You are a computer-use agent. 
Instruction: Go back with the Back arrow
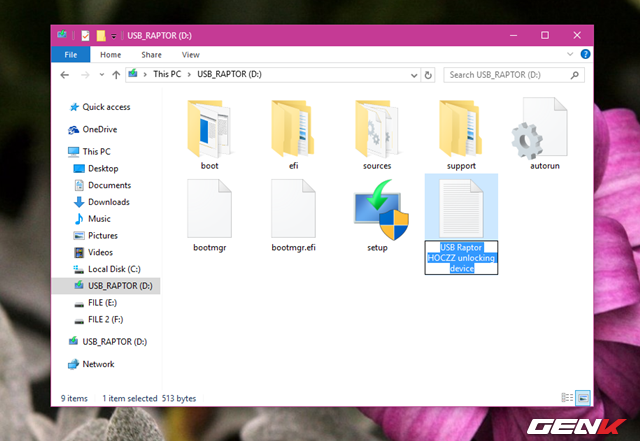(x=64, y=75)
